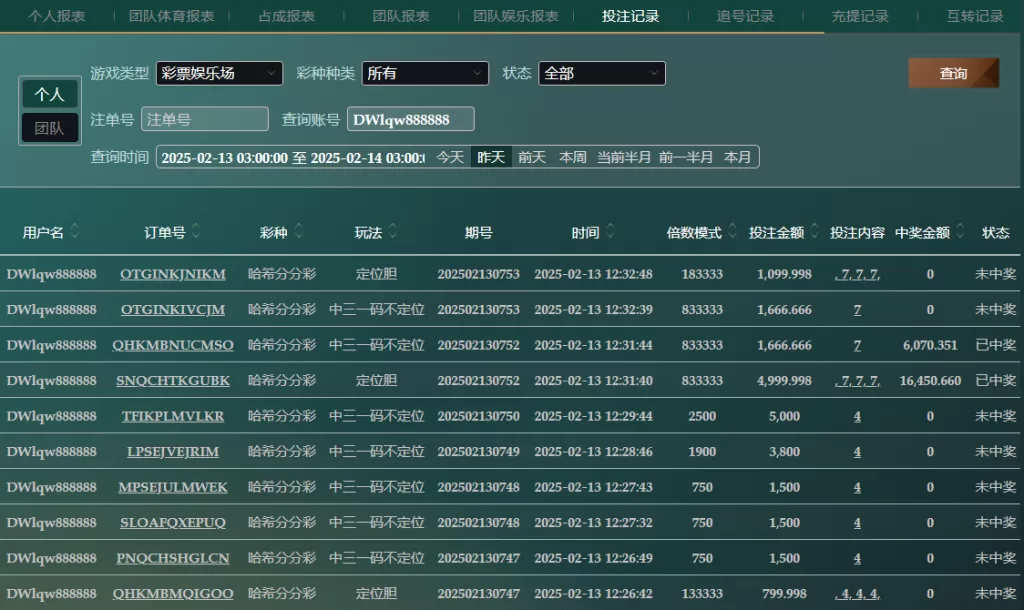This screenshot has width=1024, height=610.
Task: Open order SNQCHTKGUBK link
Action: coord(173,381)
